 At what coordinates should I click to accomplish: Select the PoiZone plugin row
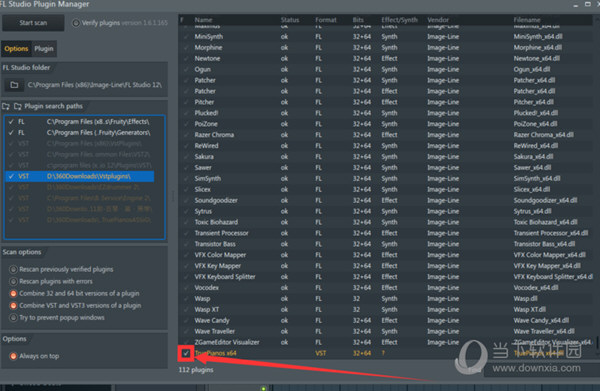click(x=386, y=124)
